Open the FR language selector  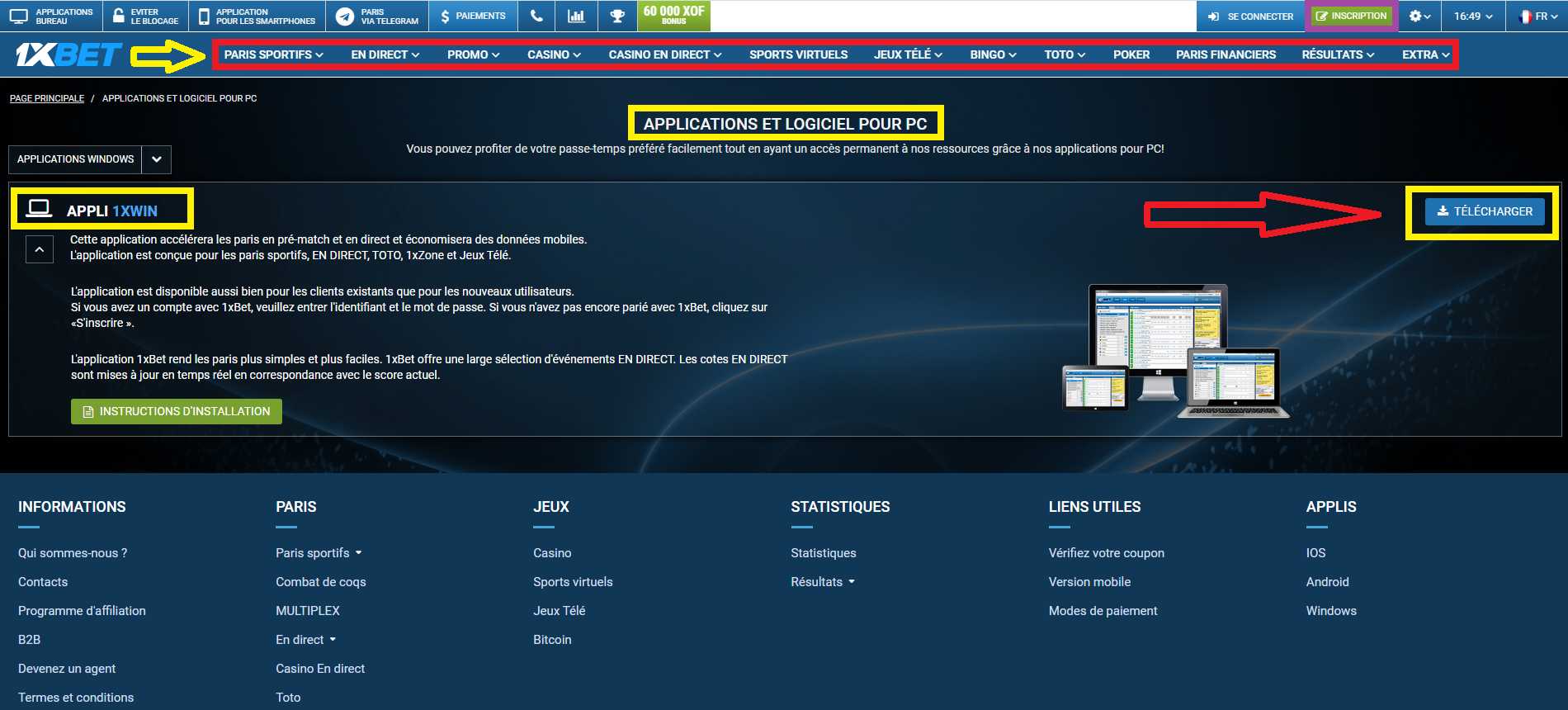[1537, 16]
